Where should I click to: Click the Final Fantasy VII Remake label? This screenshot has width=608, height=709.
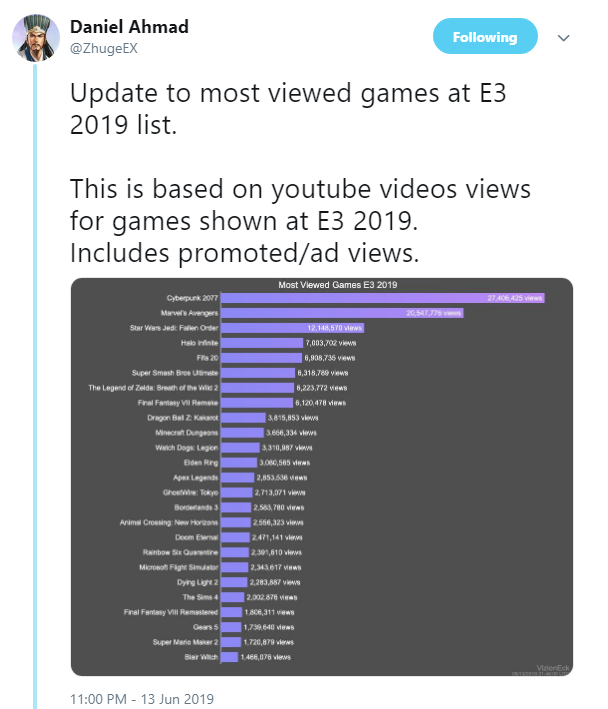(178, 402)
